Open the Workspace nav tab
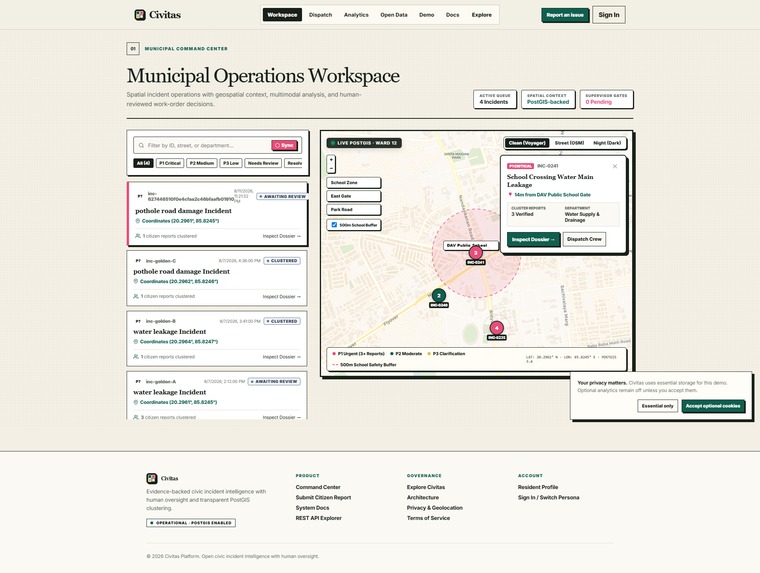The width and height of the screenshot is (760, 573). coord(282,15)
